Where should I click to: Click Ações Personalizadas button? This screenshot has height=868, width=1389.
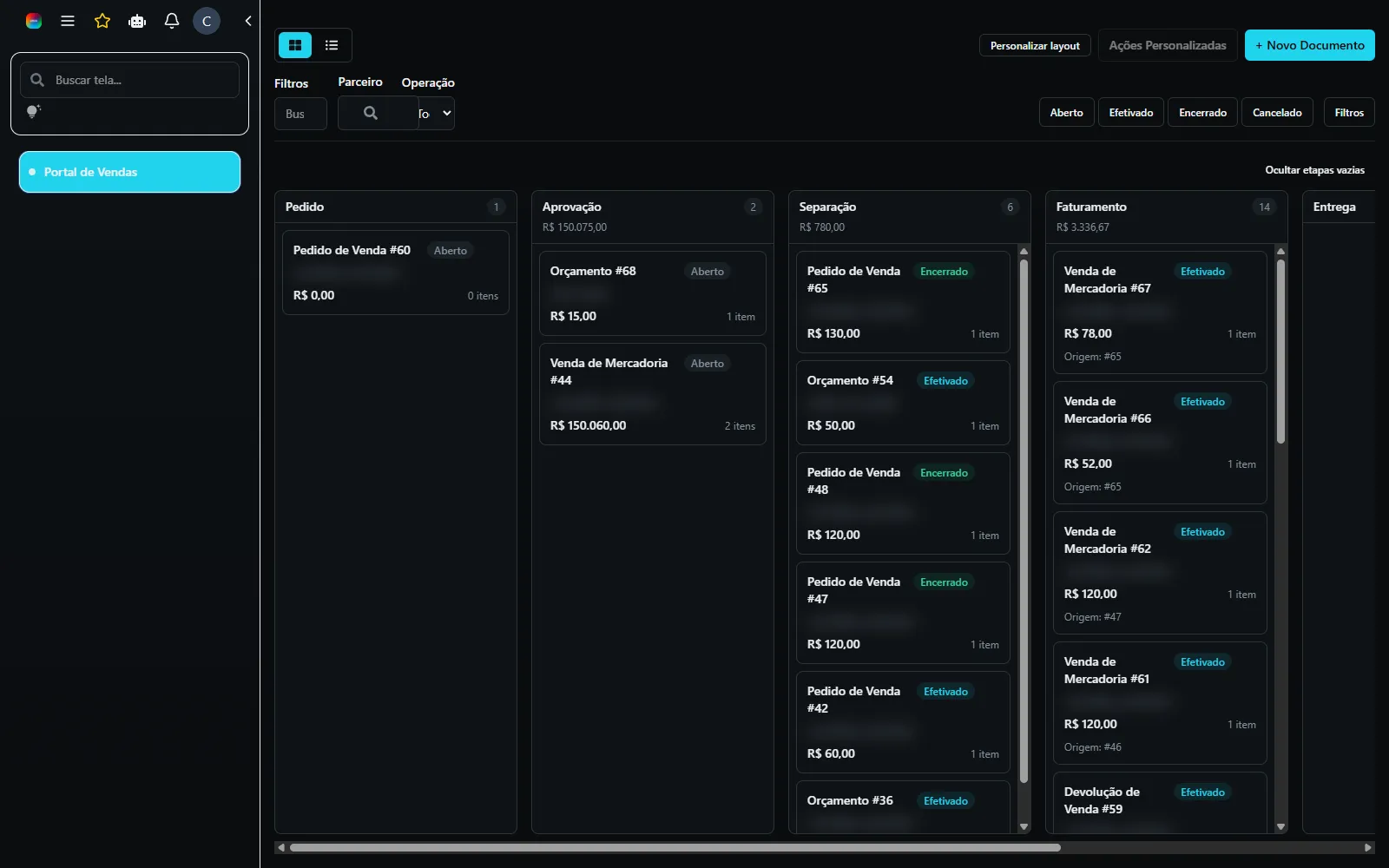pos(1168,45)
